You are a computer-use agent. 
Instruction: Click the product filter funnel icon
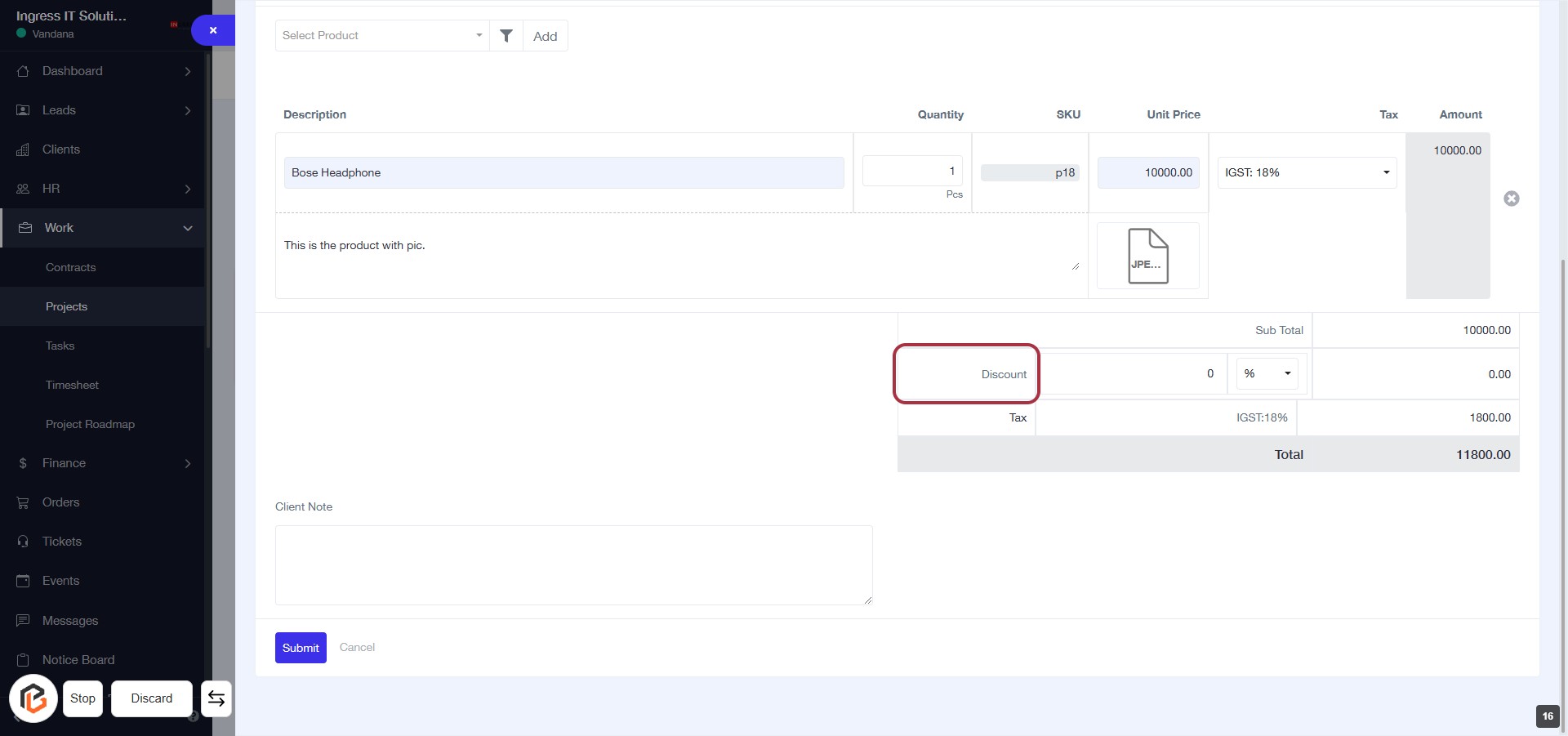point(506,35)
